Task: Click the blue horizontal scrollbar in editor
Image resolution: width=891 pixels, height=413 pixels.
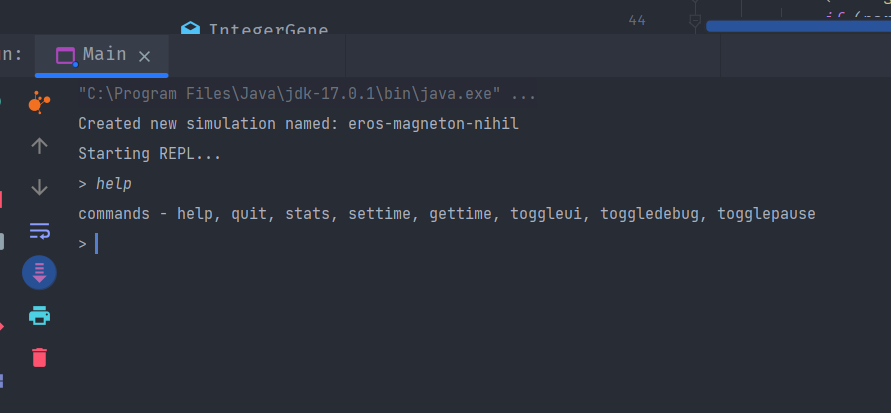Action: pyautogui.click(x=798, y=26)
